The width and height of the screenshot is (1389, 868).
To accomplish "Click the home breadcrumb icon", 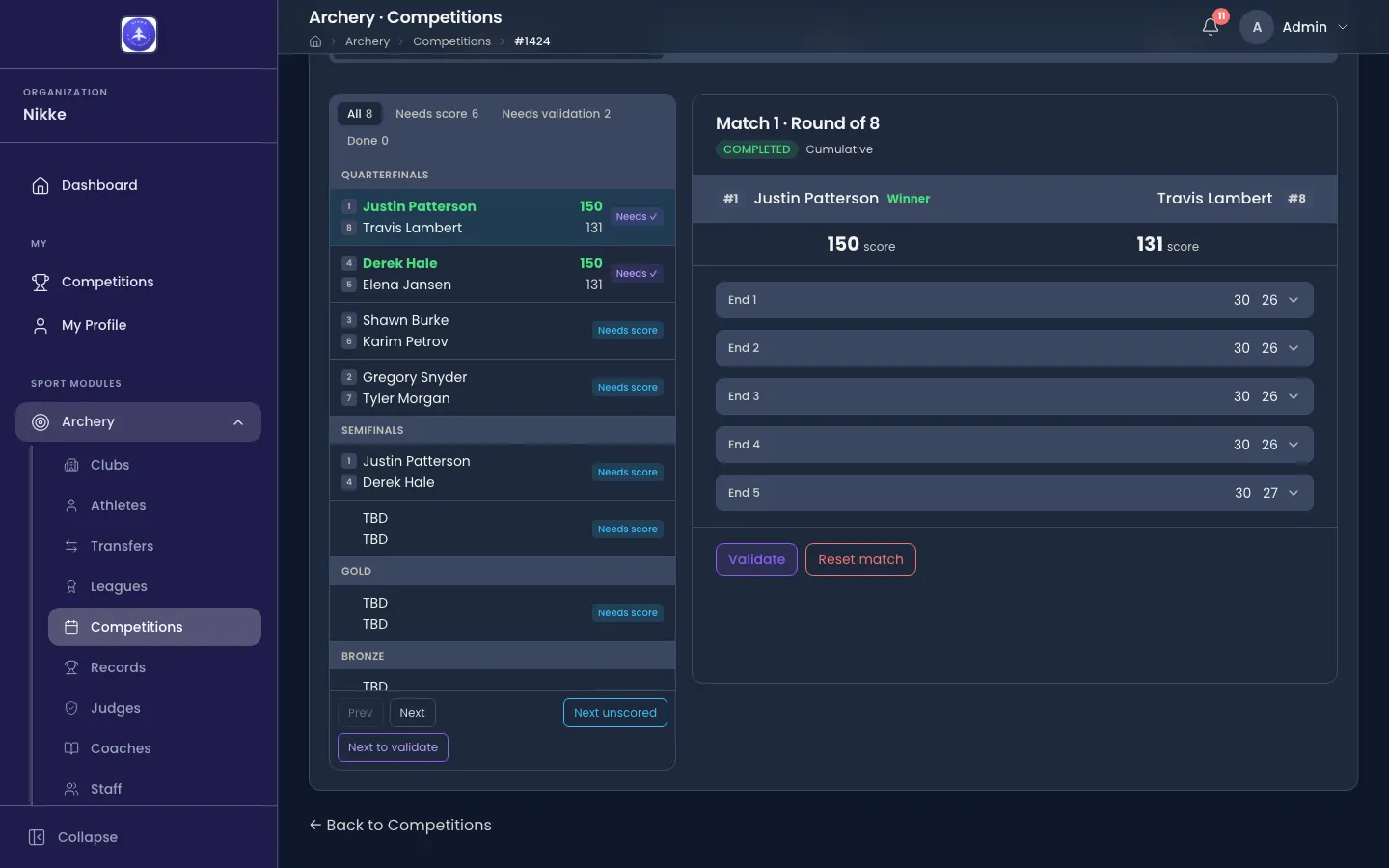I will point(315,41).
